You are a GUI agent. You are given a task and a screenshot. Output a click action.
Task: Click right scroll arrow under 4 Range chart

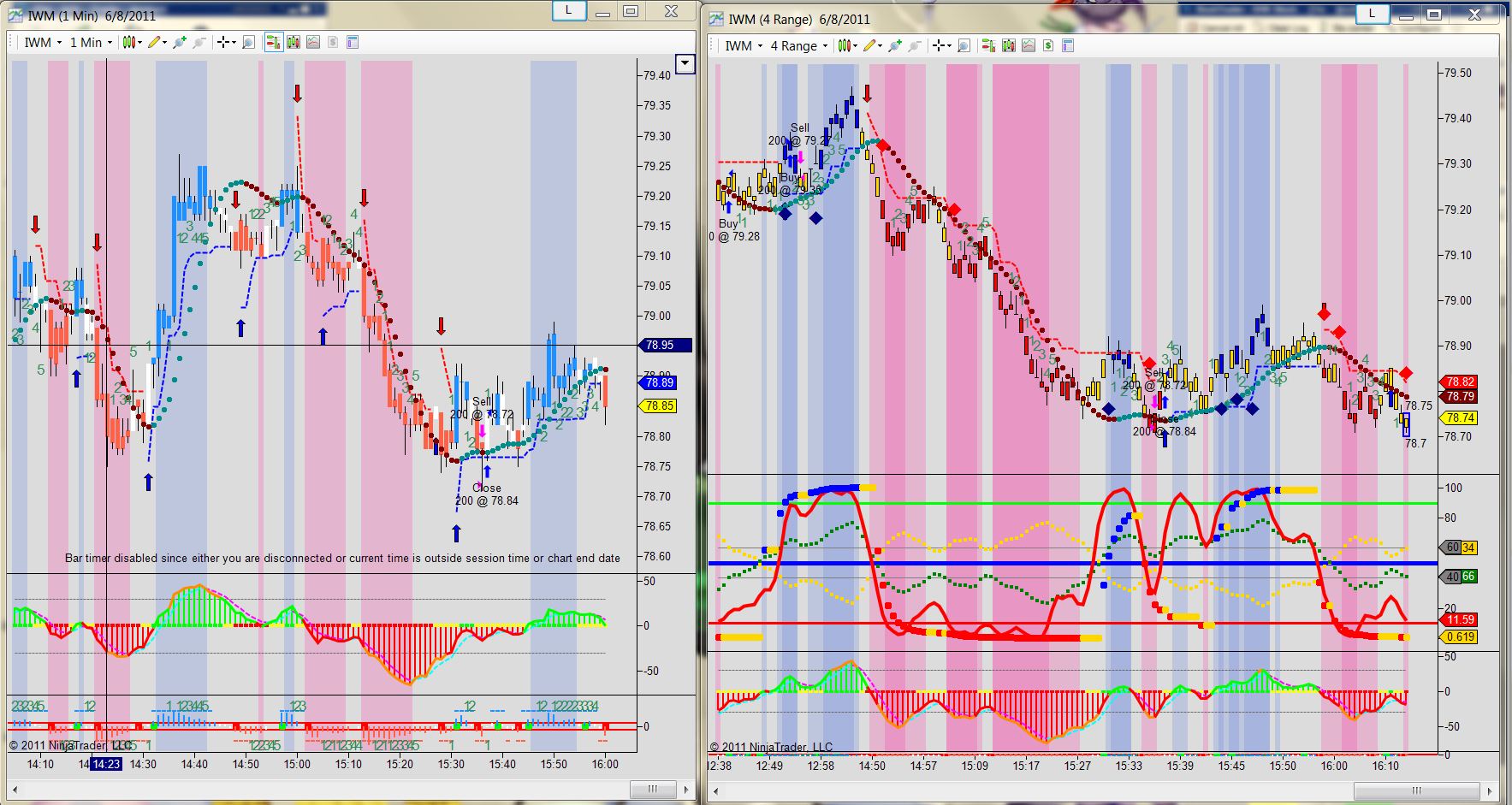[1491, 790]
